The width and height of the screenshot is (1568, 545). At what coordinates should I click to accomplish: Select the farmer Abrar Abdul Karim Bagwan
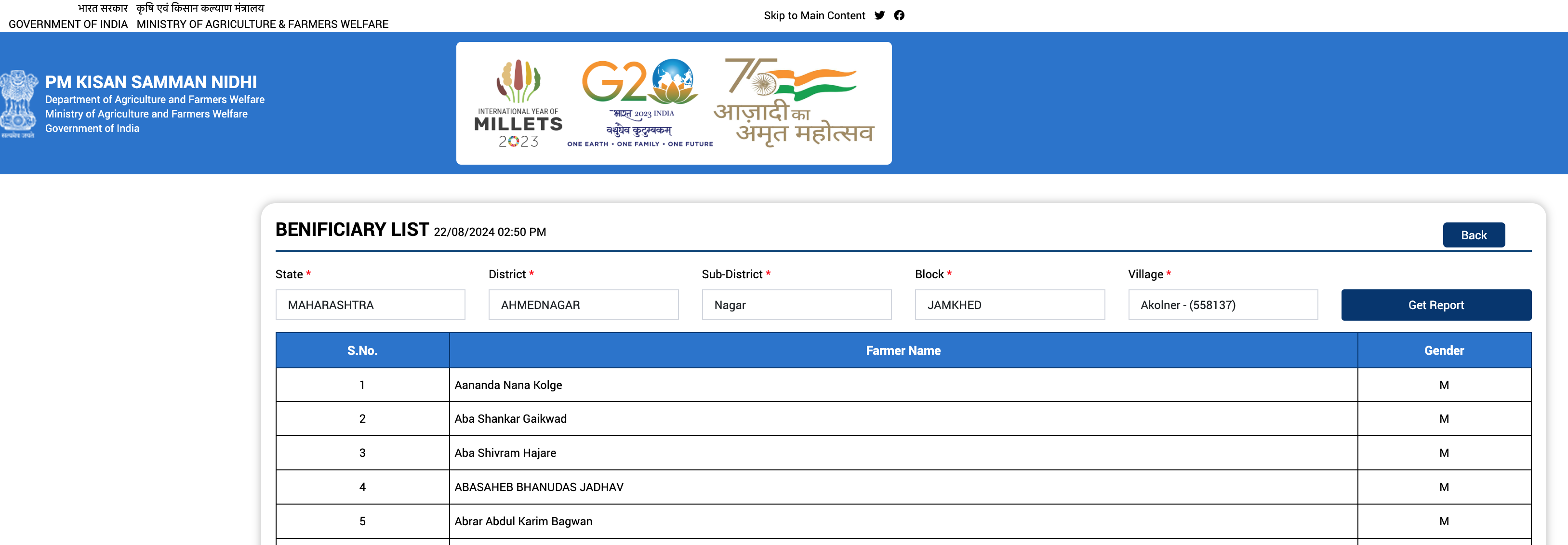click(523, 521)
